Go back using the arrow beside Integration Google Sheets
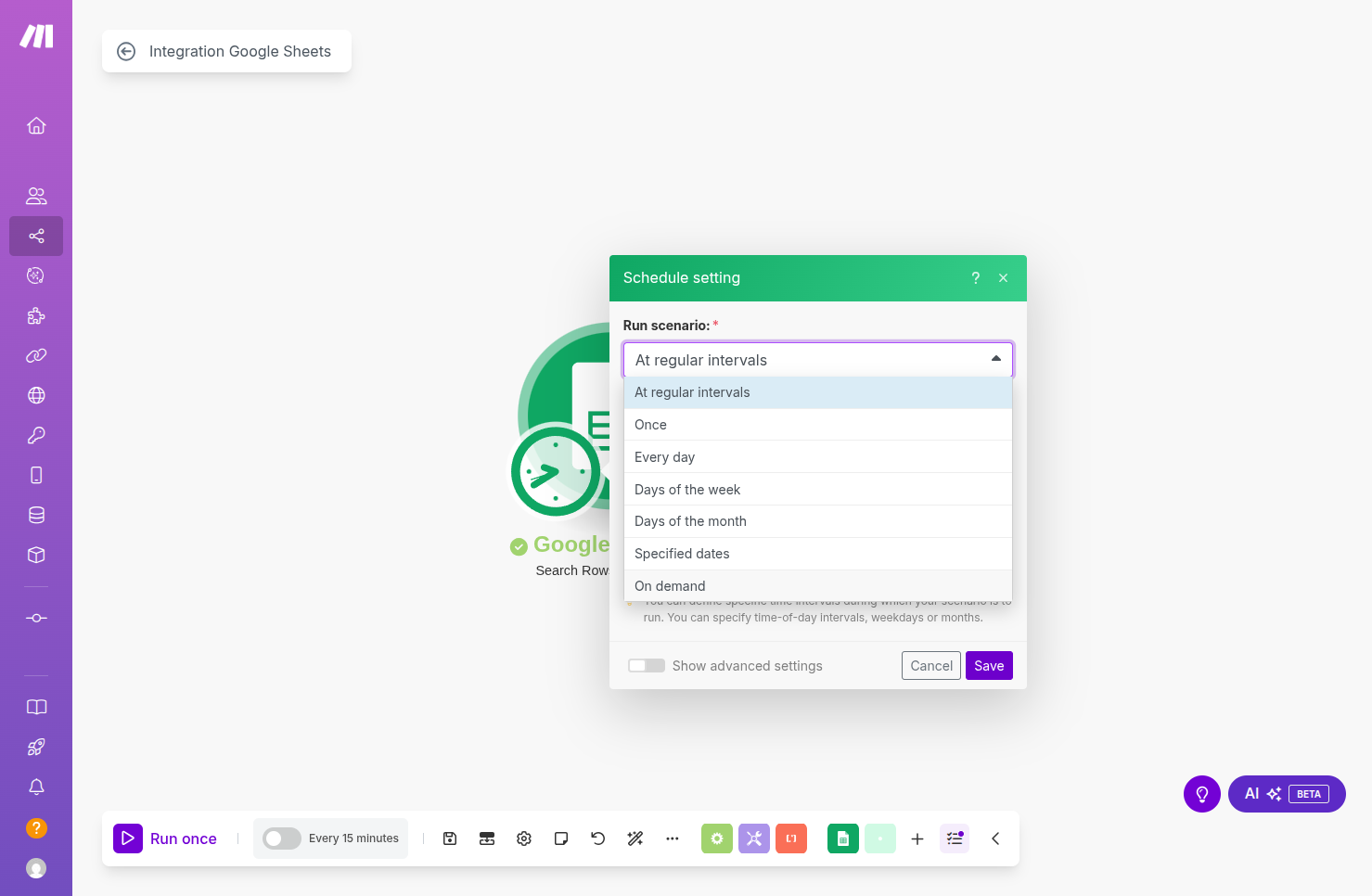 point(126,52)
